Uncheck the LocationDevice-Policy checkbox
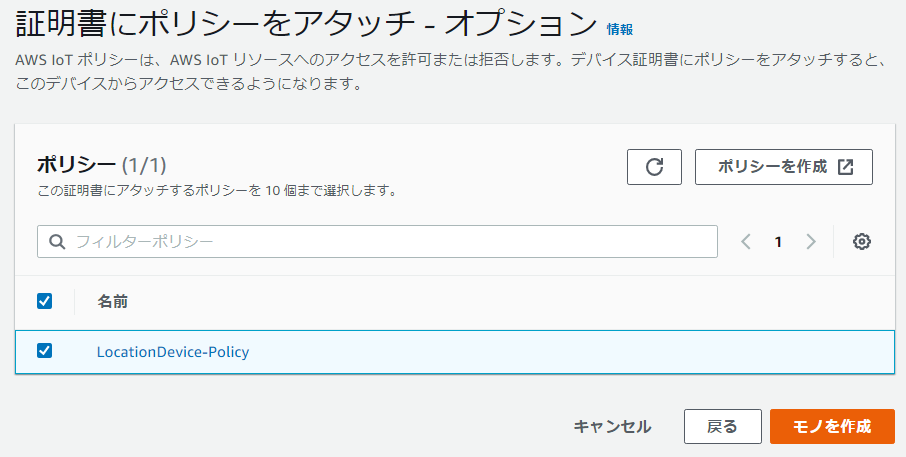This screenshot has height=457, width=906. tap(44, 351)
